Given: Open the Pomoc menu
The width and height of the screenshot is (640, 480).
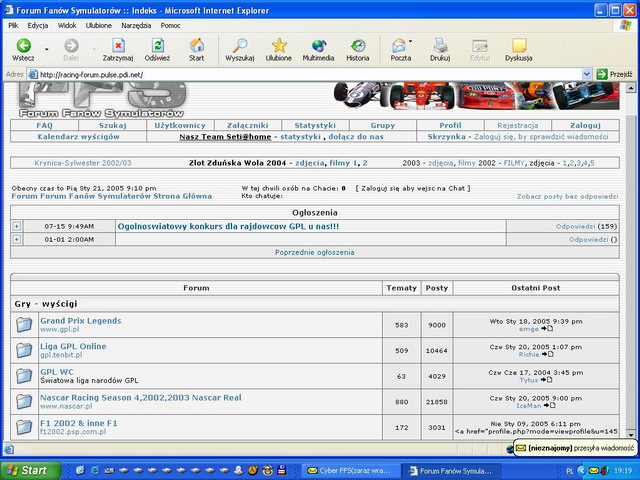Looking at the screenshot, I should tap(170, 25).
